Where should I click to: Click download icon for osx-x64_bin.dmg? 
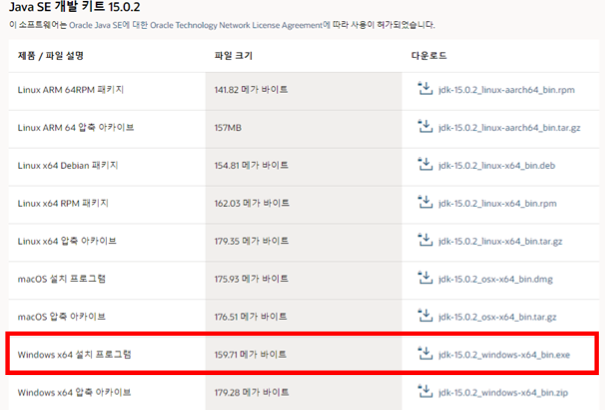[x=426, y=278]
